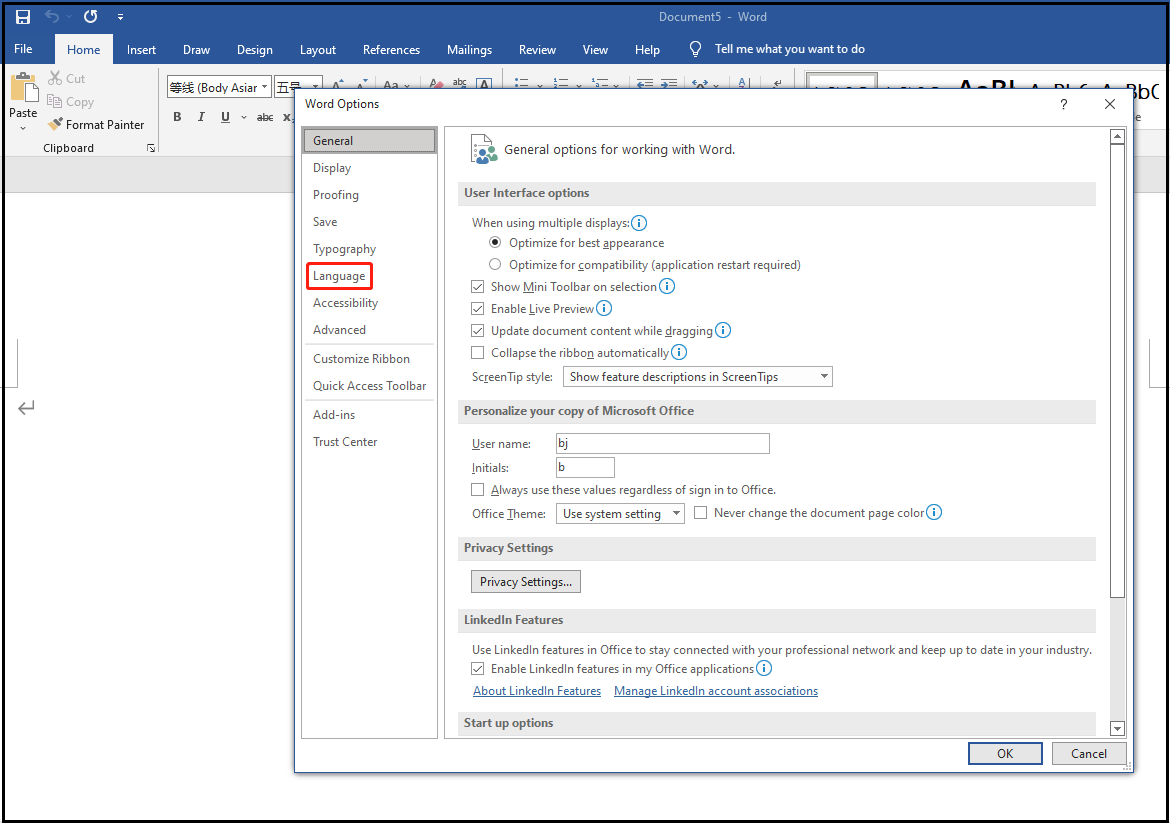The image size is (1170, 823).
Task: Click the Word Options help question mark
Action: [1063, 104]
